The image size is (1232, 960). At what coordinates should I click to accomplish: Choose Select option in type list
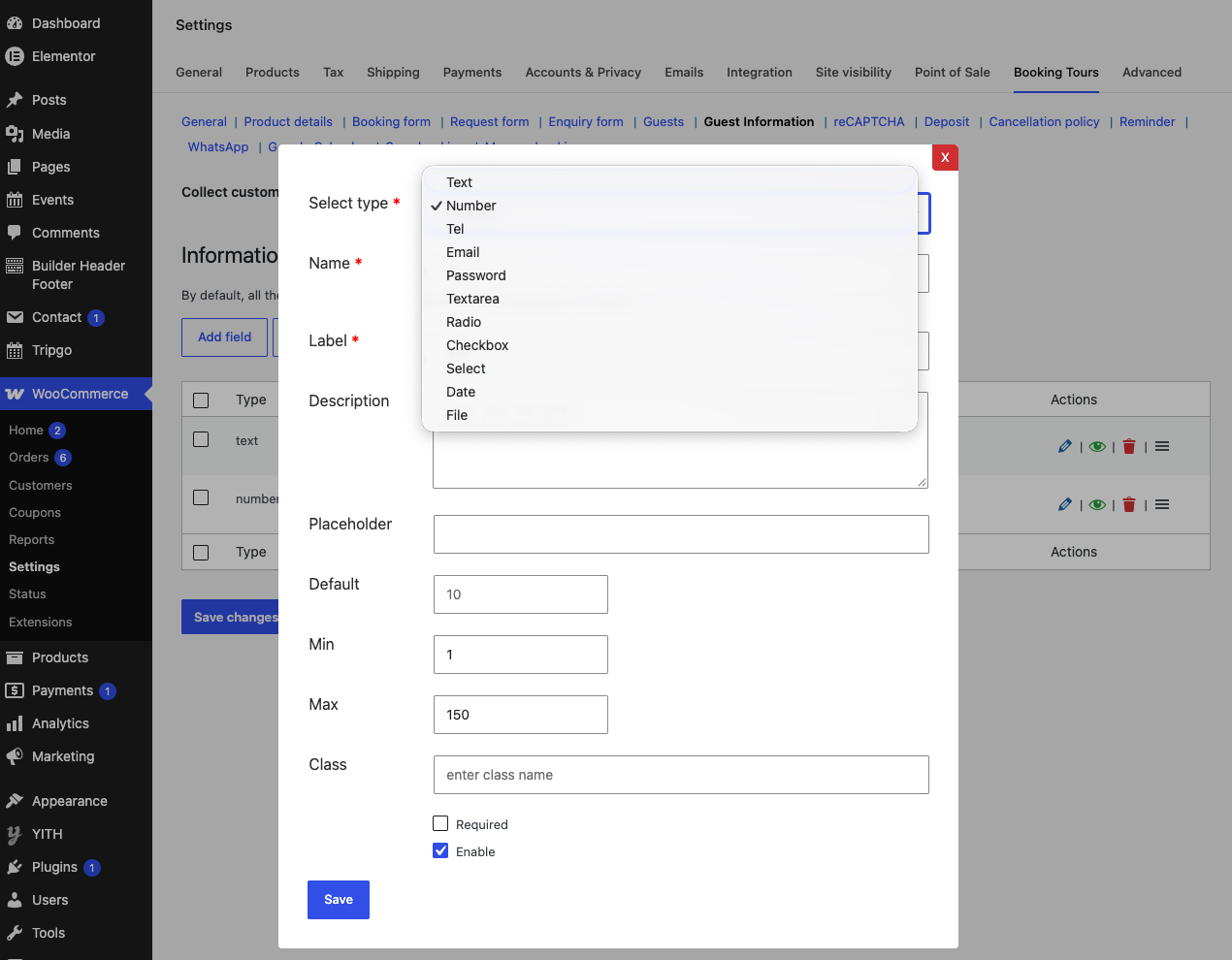pyautogui.click(x=669, y=368)
